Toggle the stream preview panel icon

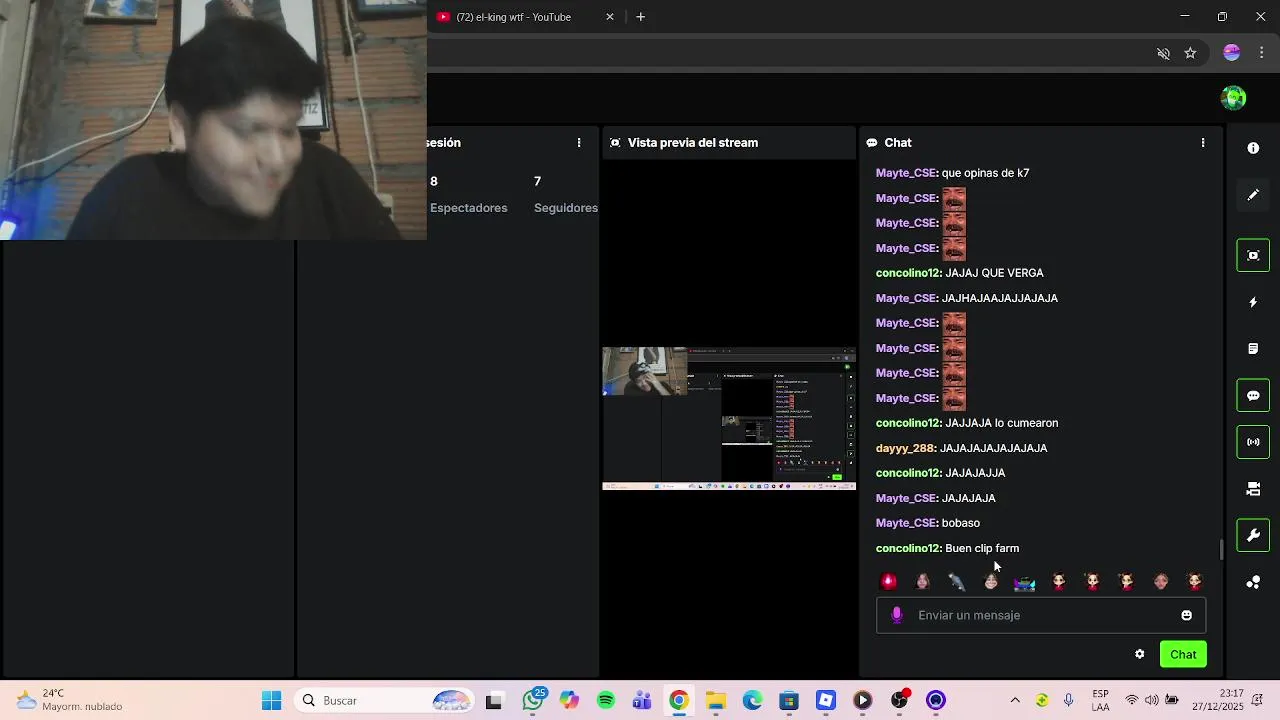[1253, 255]
